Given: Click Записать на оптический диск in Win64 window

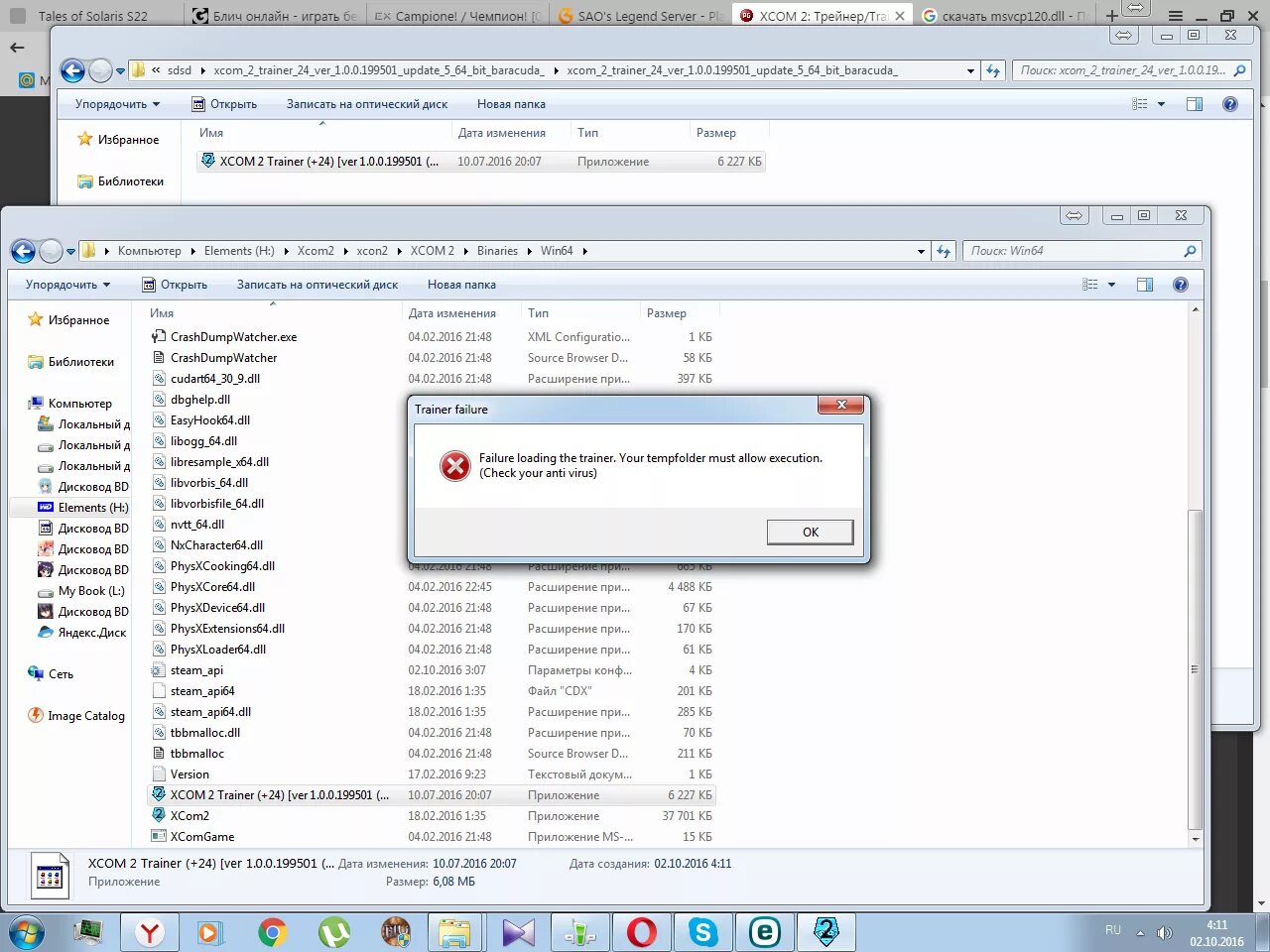Looking at the screenshot, I should (x=317, y=285).
